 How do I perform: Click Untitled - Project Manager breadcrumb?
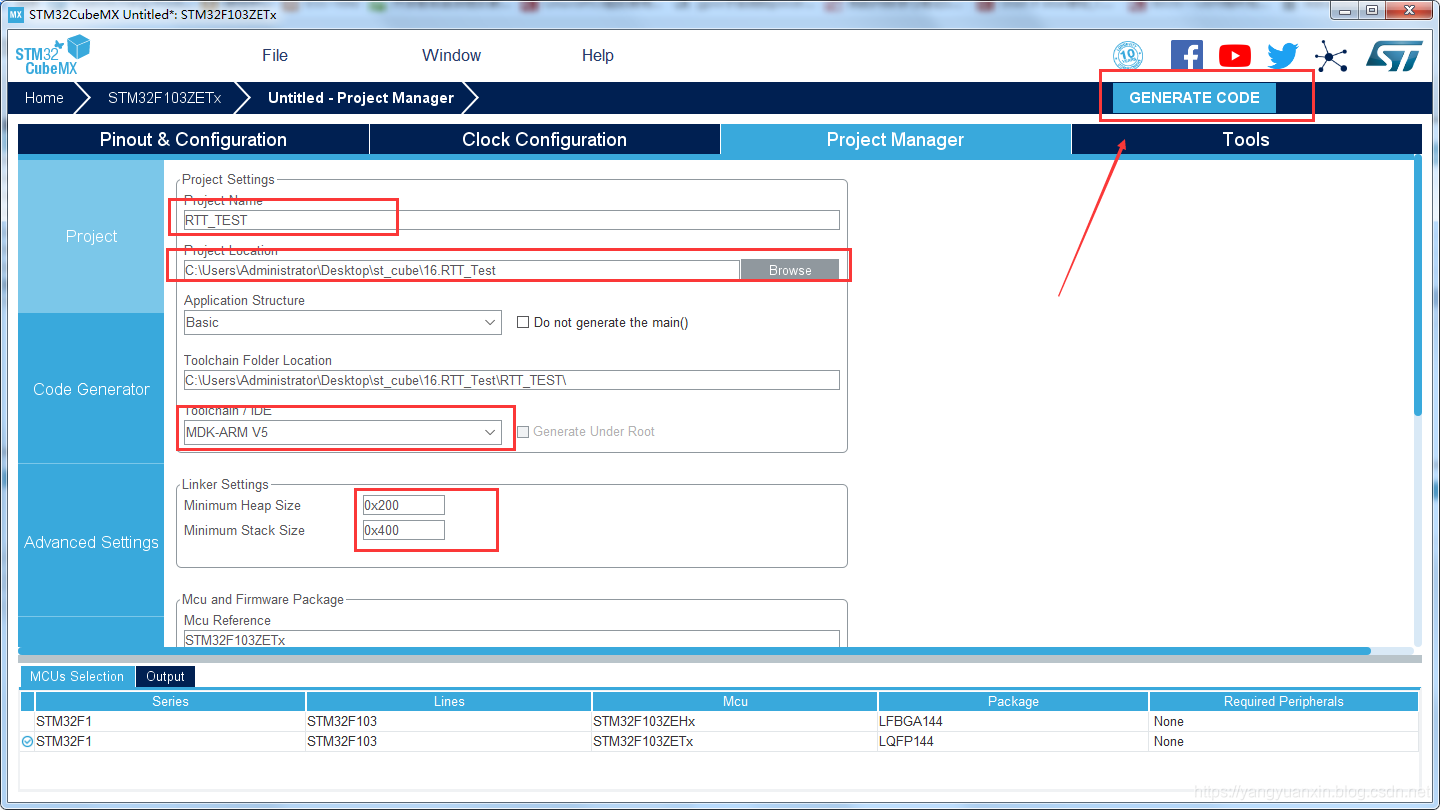coord(361,98)
